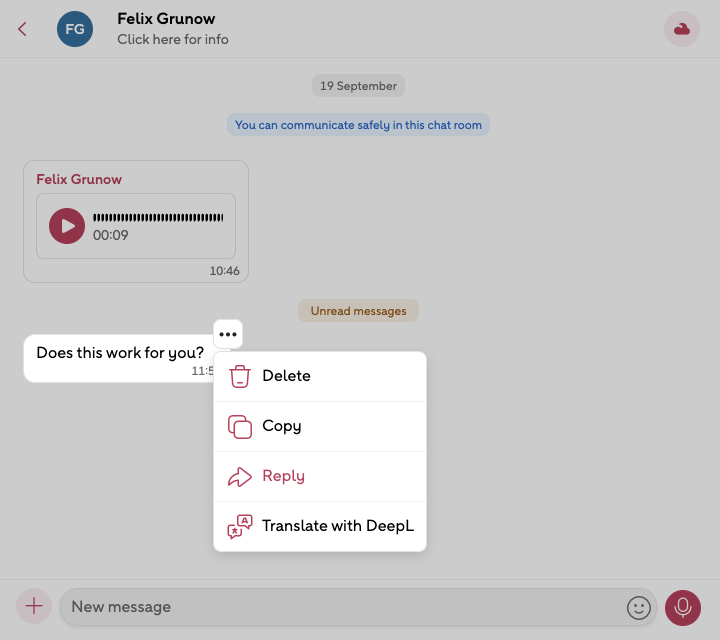The image size is (720, 640).
Task: Select the "Does this work for you?" message
Action: 120,353
